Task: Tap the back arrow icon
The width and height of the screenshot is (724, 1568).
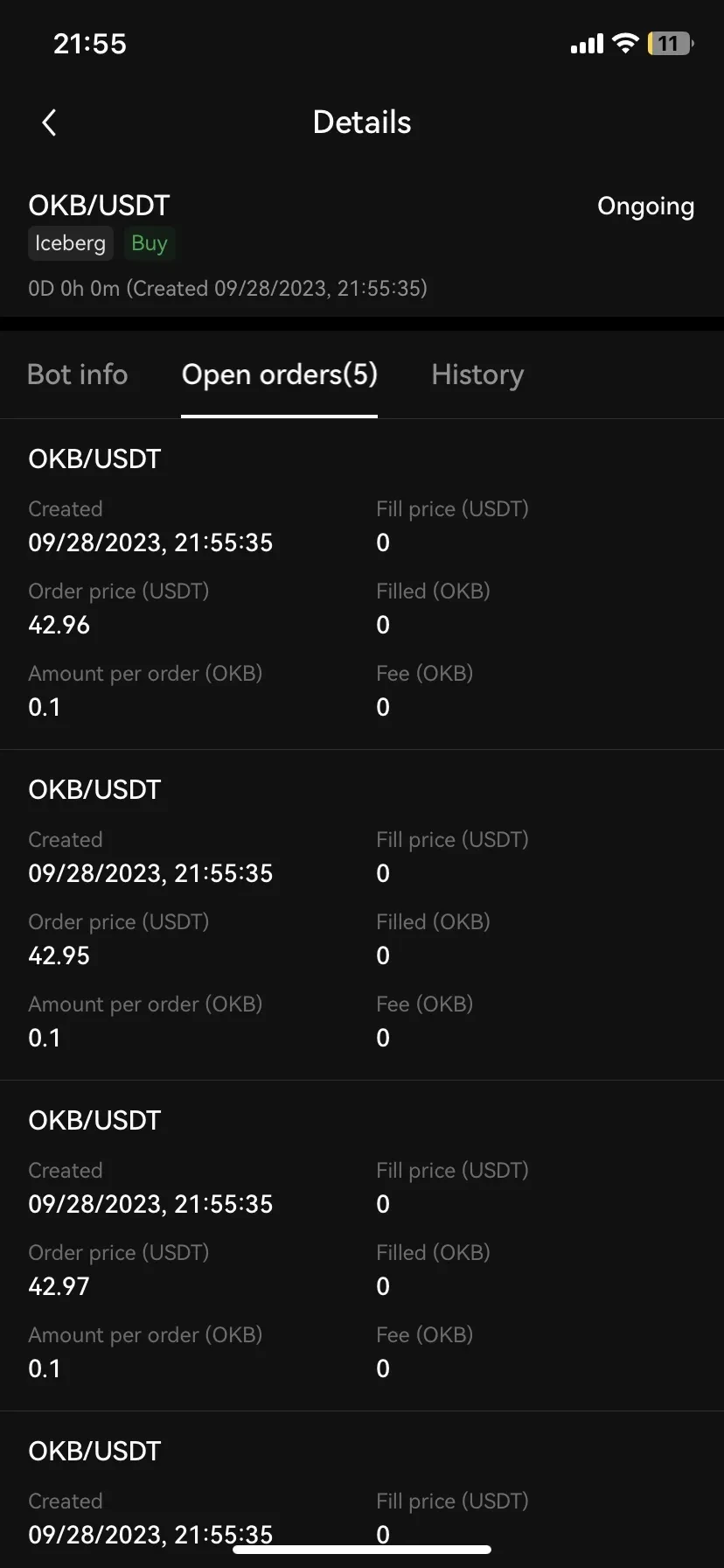Action: [49, 122]
